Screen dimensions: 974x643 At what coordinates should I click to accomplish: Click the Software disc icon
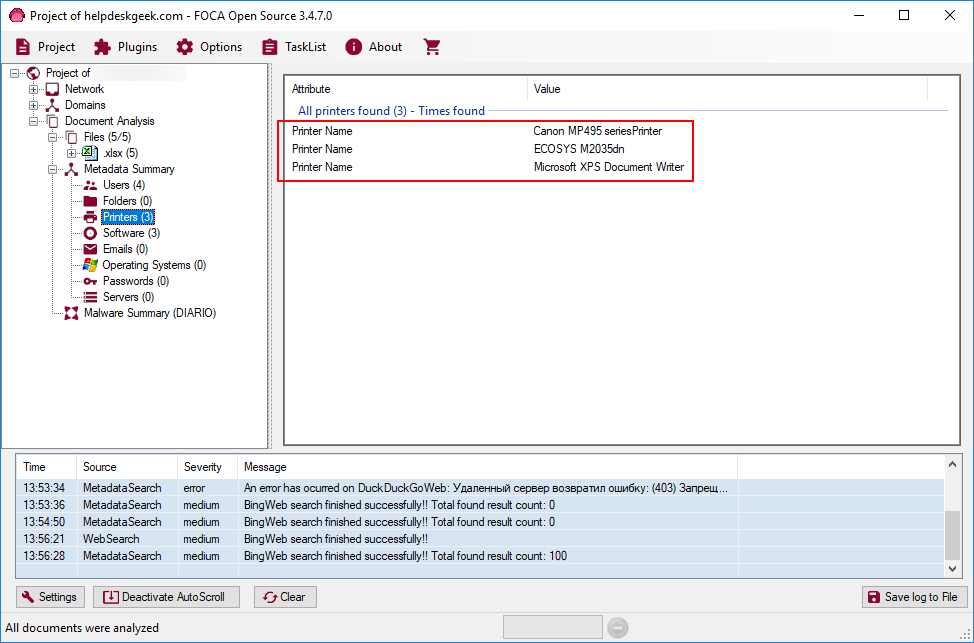tap(90, 234)
